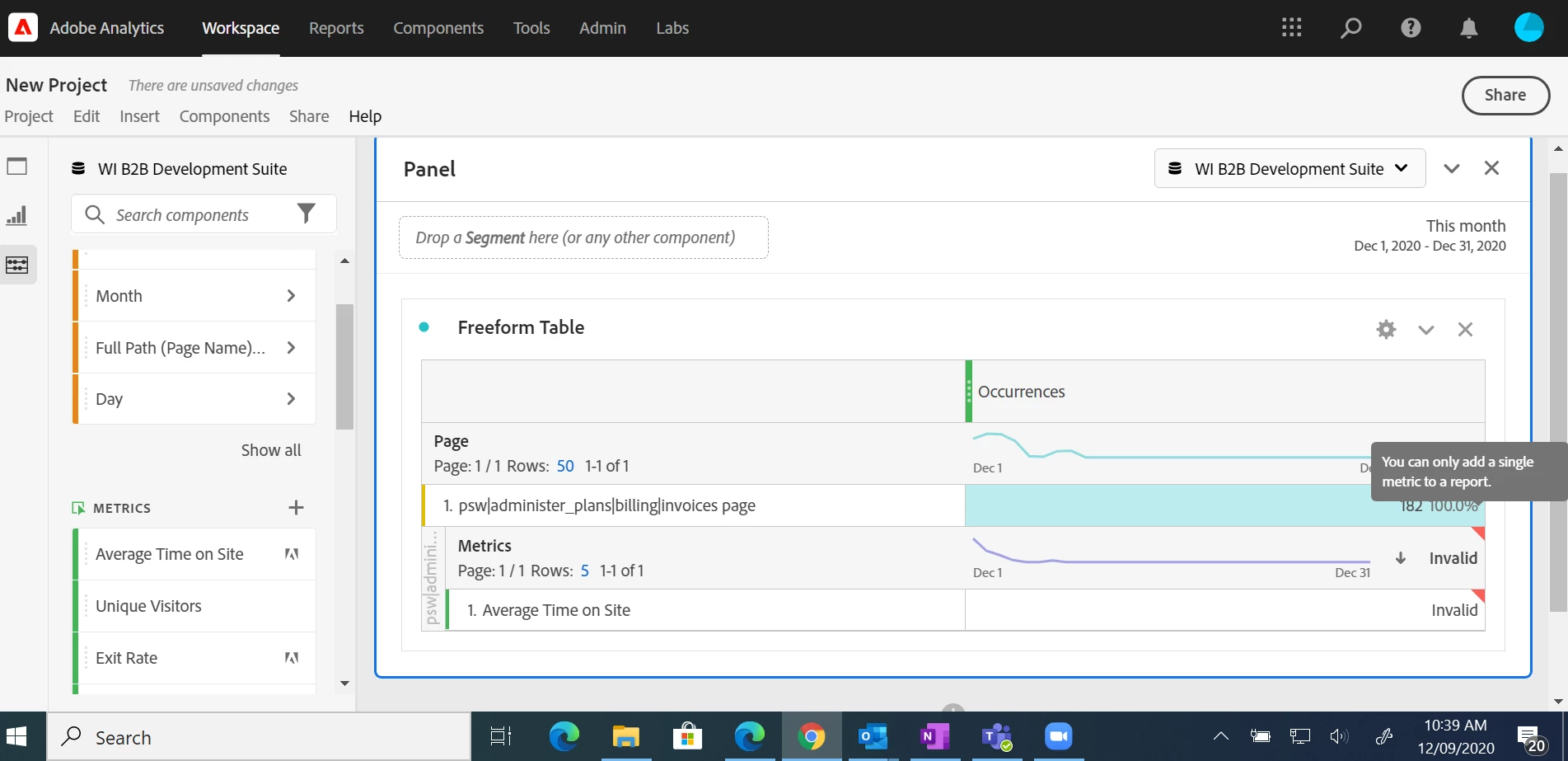Open Outlook from the taskbar
This screenshot has width=1568, height=761.
pos(873,736)
